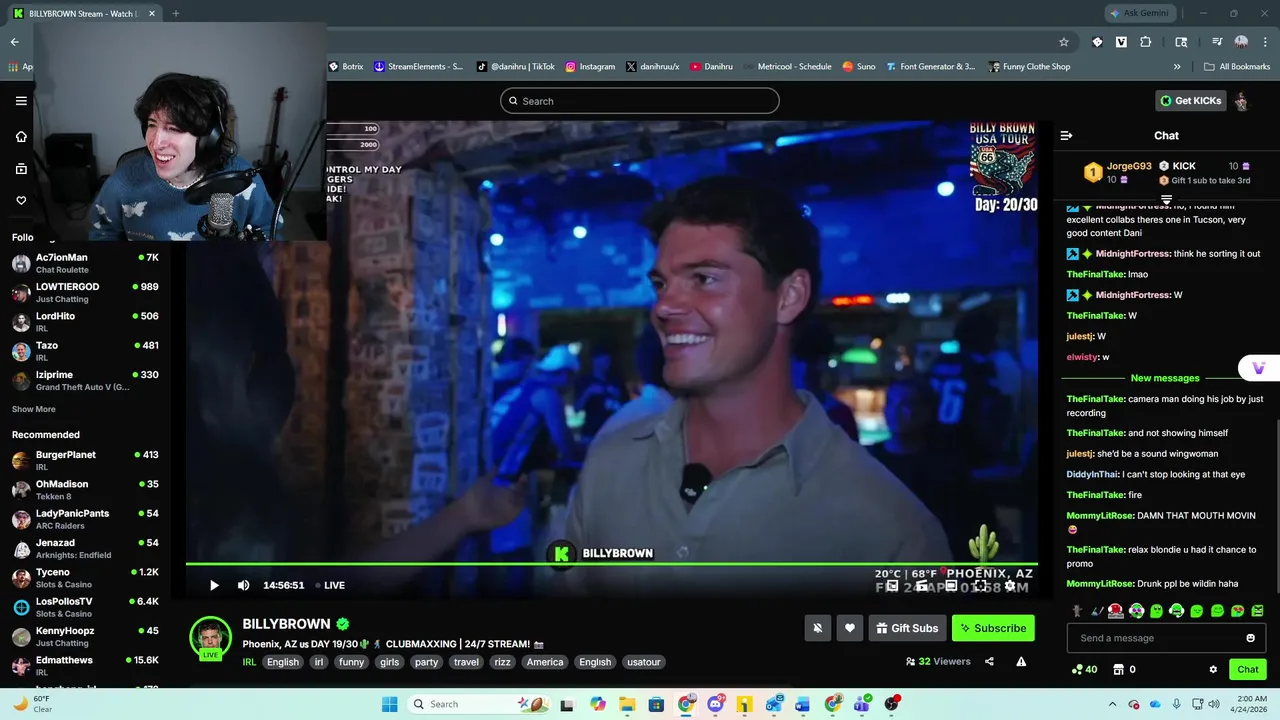Expand the leaderboard chevron in chat
Screen dimensions: 1280x720
tap(1166, 200)
